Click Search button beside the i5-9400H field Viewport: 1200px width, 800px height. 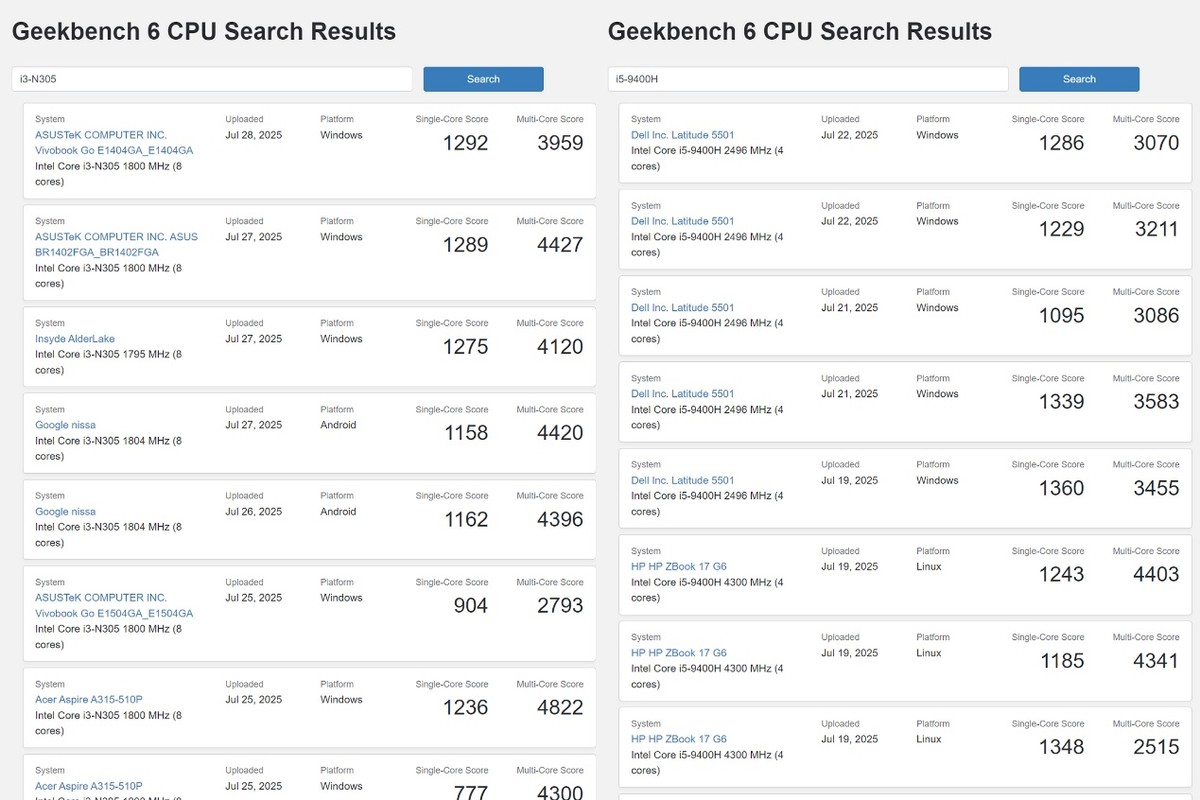[1079, 79]
